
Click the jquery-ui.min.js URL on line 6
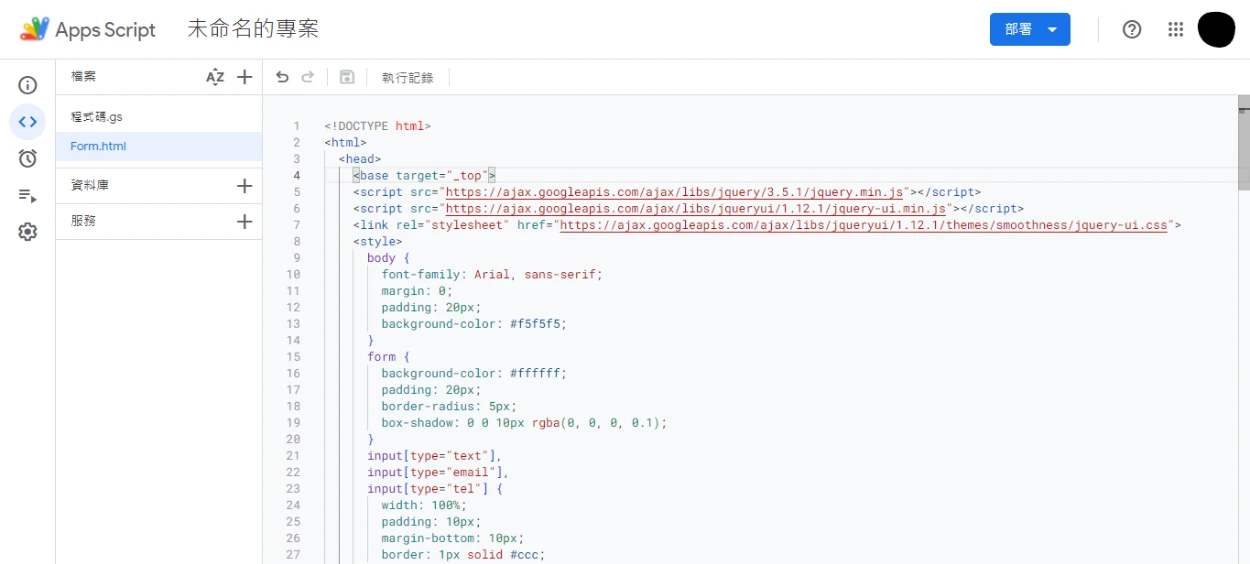(x=696, y=209)
